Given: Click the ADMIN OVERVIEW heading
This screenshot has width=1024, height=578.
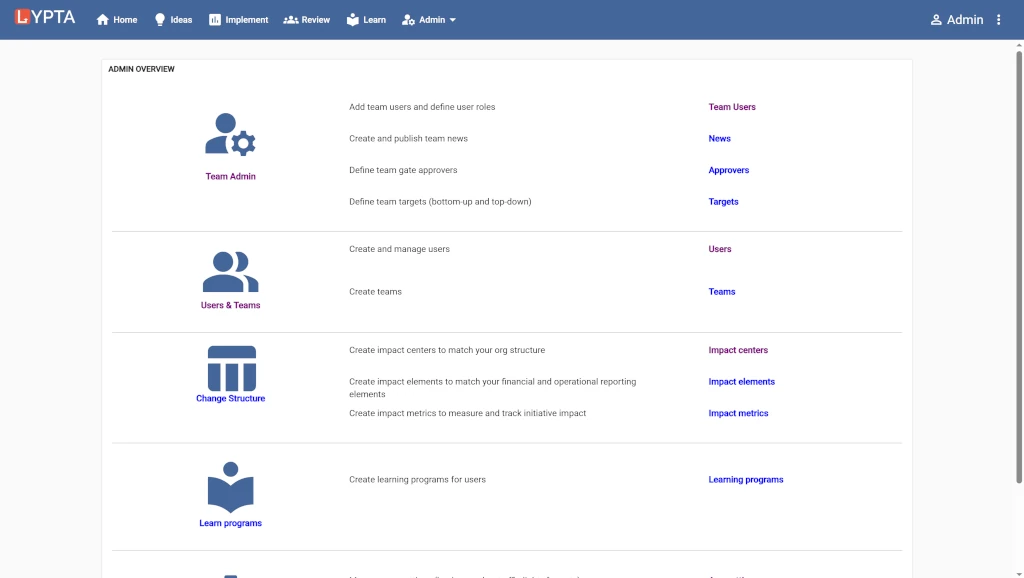Looking at the screenshot, I should click(x=141, y=69).
